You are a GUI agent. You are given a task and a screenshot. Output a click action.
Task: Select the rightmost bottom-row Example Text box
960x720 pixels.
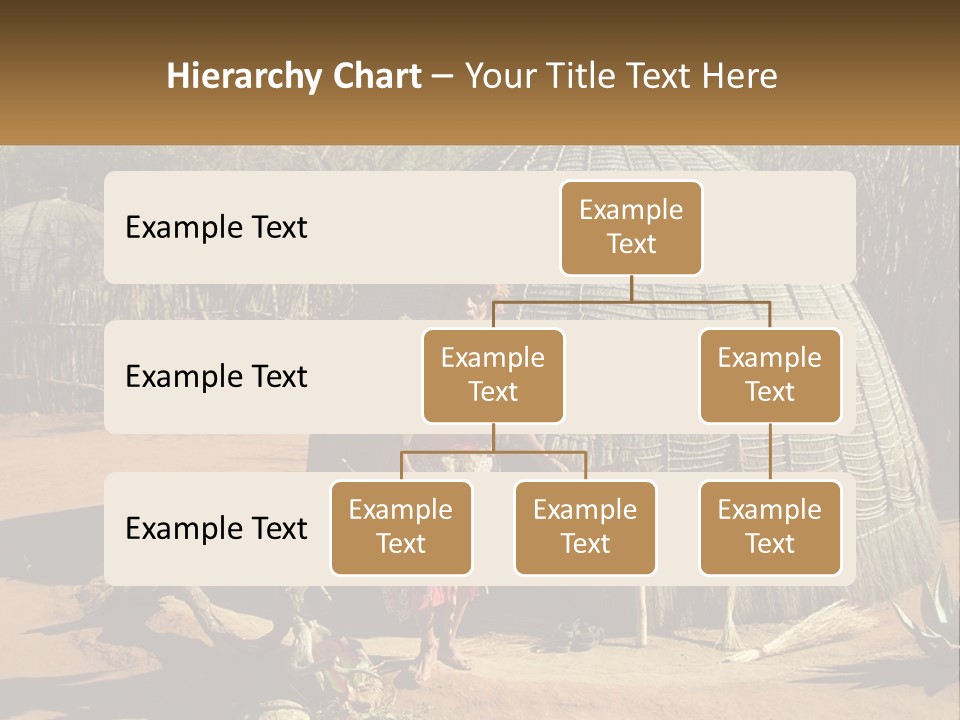tap(770, 528)
